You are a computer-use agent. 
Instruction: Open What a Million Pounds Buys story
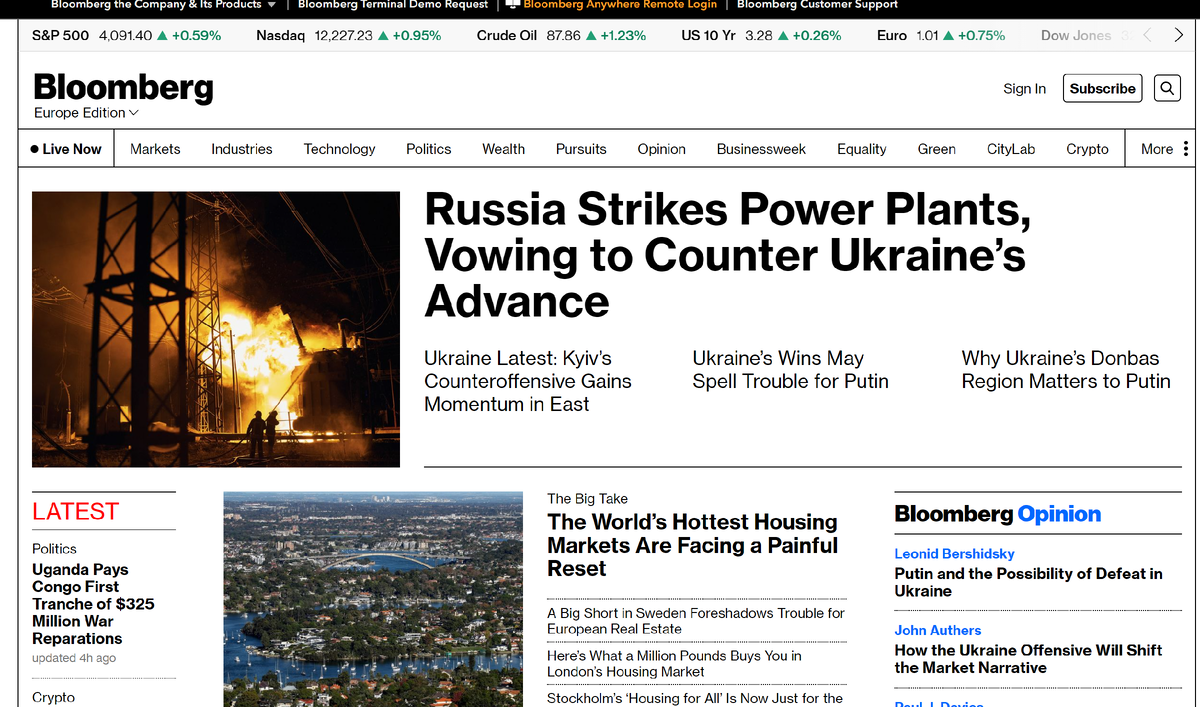(674, 663)
